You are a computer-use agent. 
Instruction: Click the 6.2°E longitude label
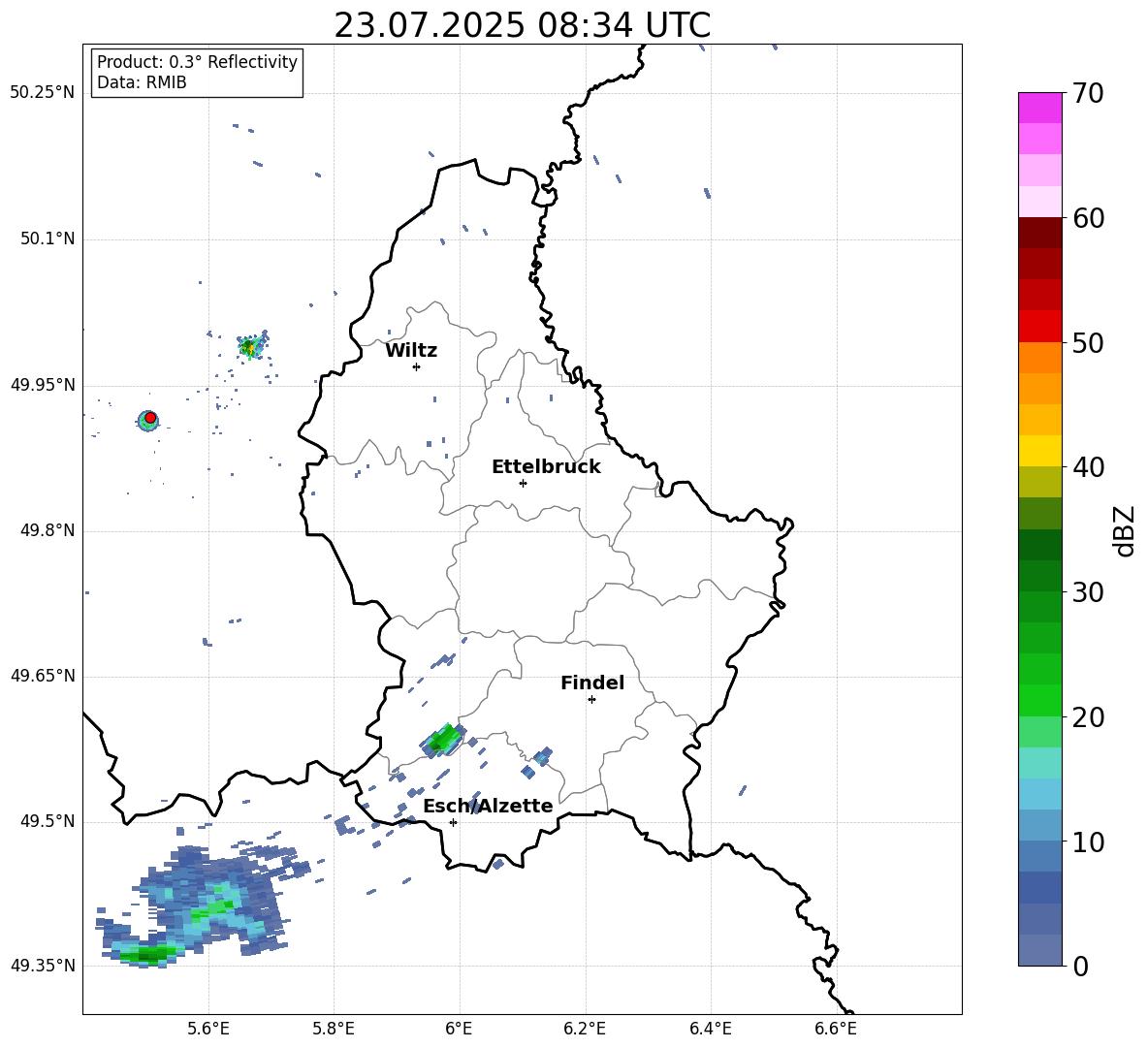pyautogui.click(x=585, y=1029)
